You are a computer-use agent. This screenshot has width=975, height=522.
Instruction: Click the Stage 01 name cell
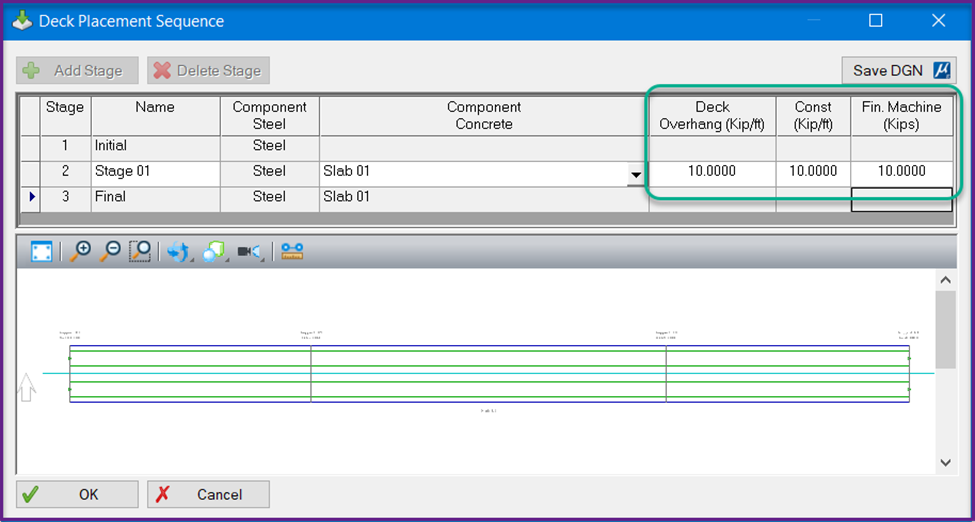pos(155,172)
